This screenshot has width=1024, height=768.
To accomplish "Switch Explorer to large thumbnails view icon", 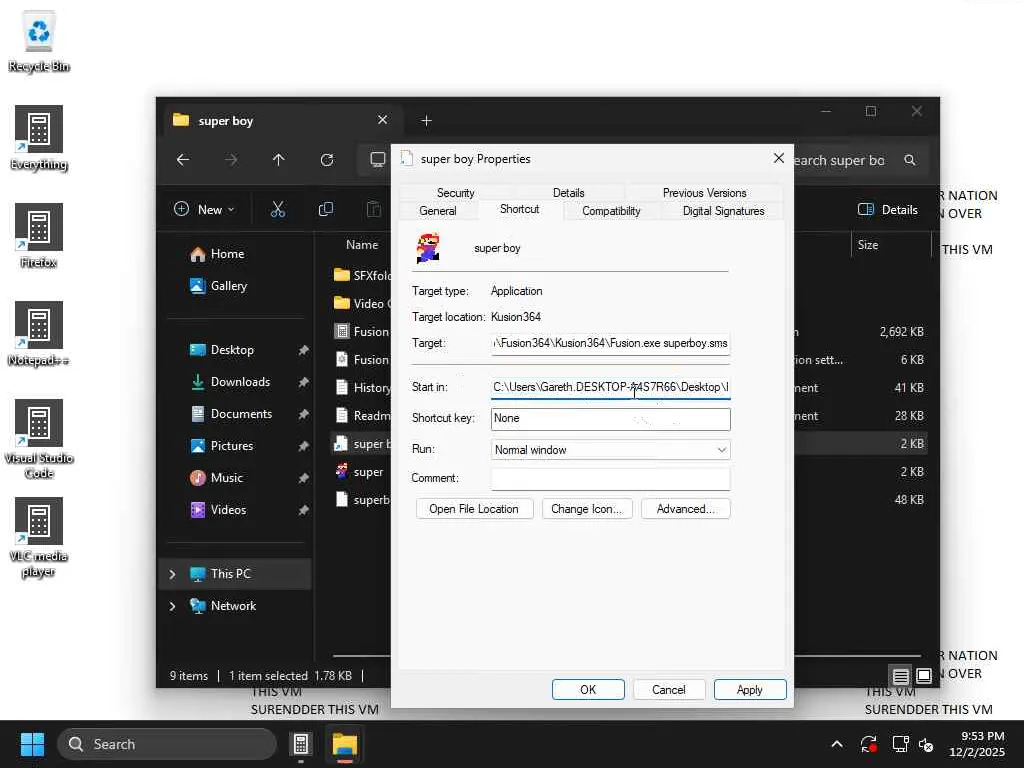I will pyautogui.click(x=923, y=675).
